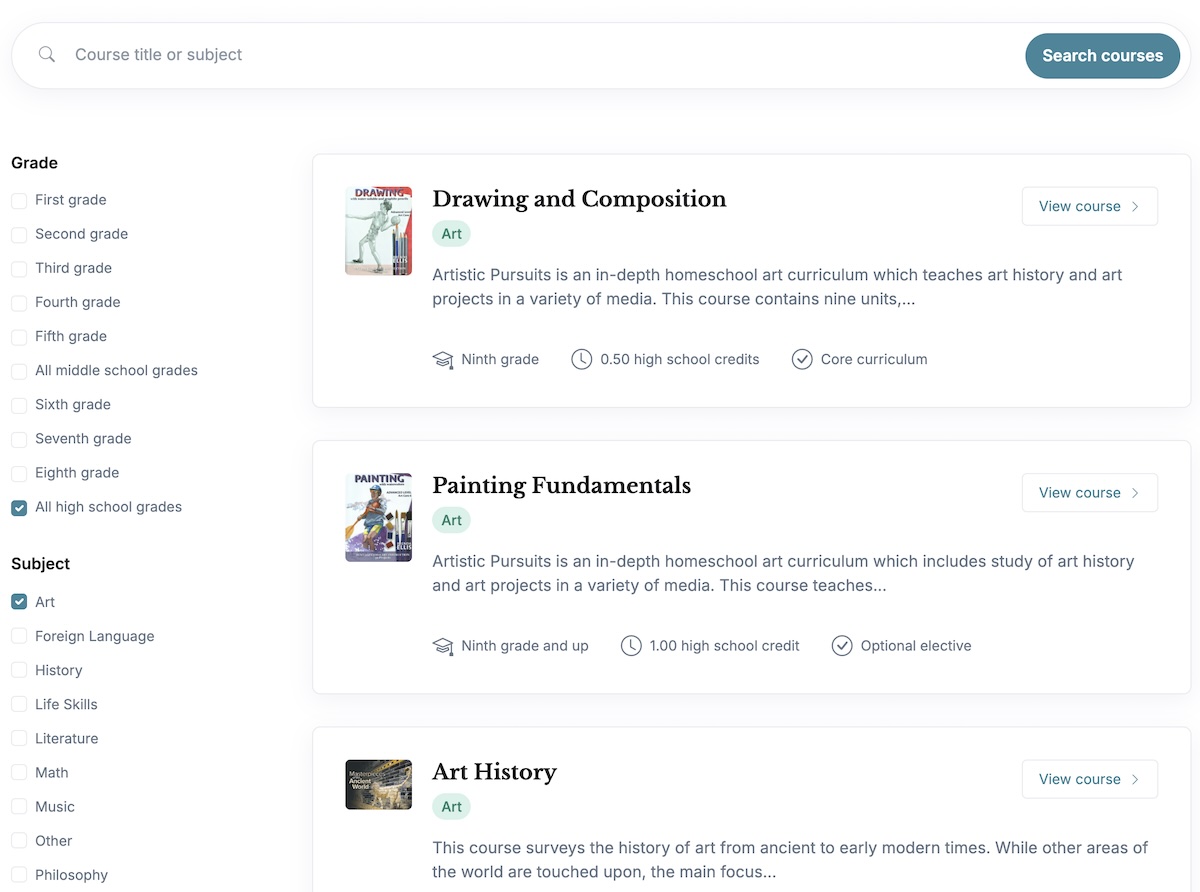
Task: Open the Drawing and Composition title link
Action: pos(579,199)
